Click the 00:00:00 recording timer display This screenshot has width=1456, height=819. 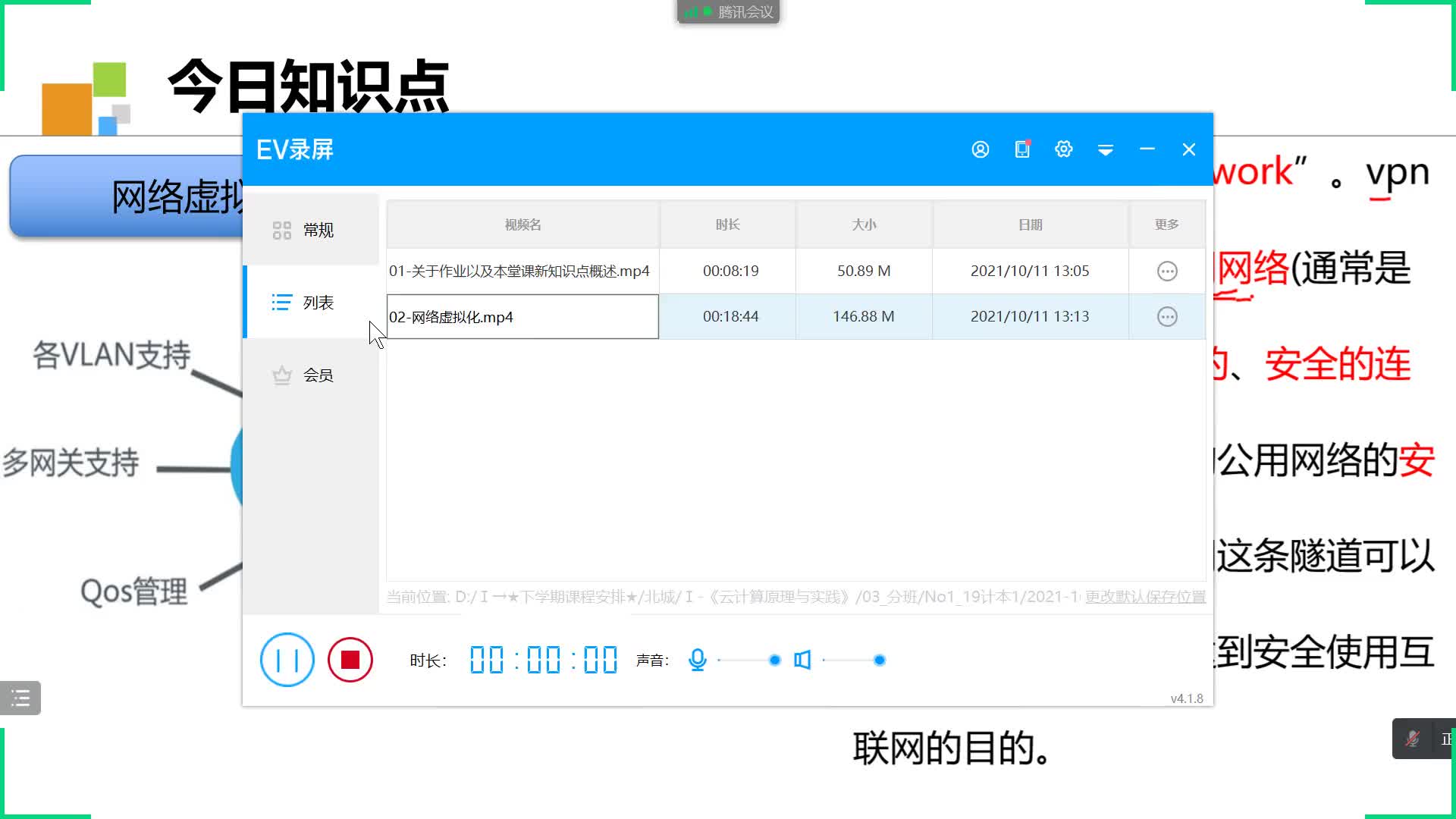click(x=544, y=660)
